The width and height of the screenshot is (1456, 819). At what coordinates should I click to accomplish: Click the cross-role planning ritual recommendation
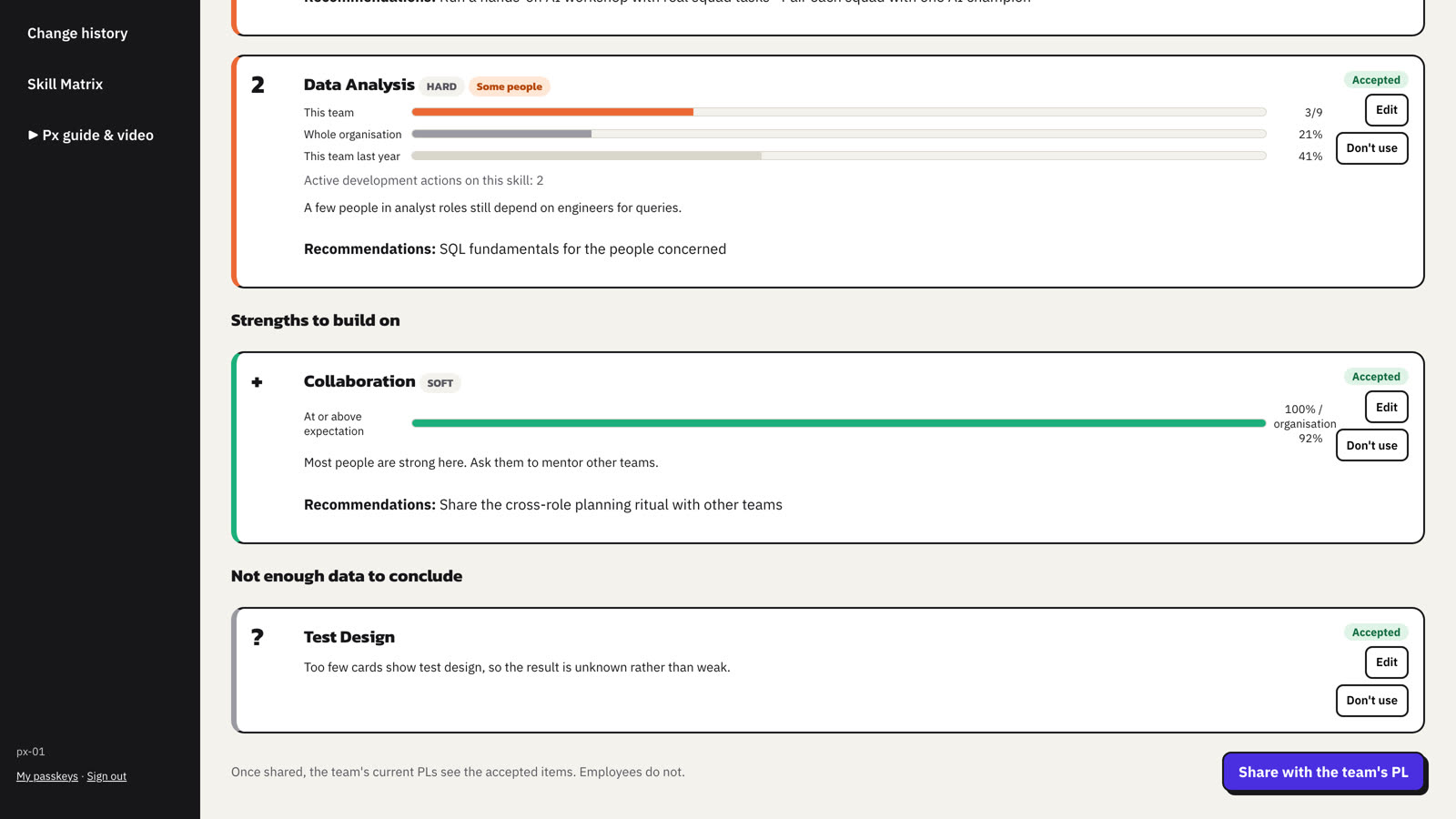(611, 505)
